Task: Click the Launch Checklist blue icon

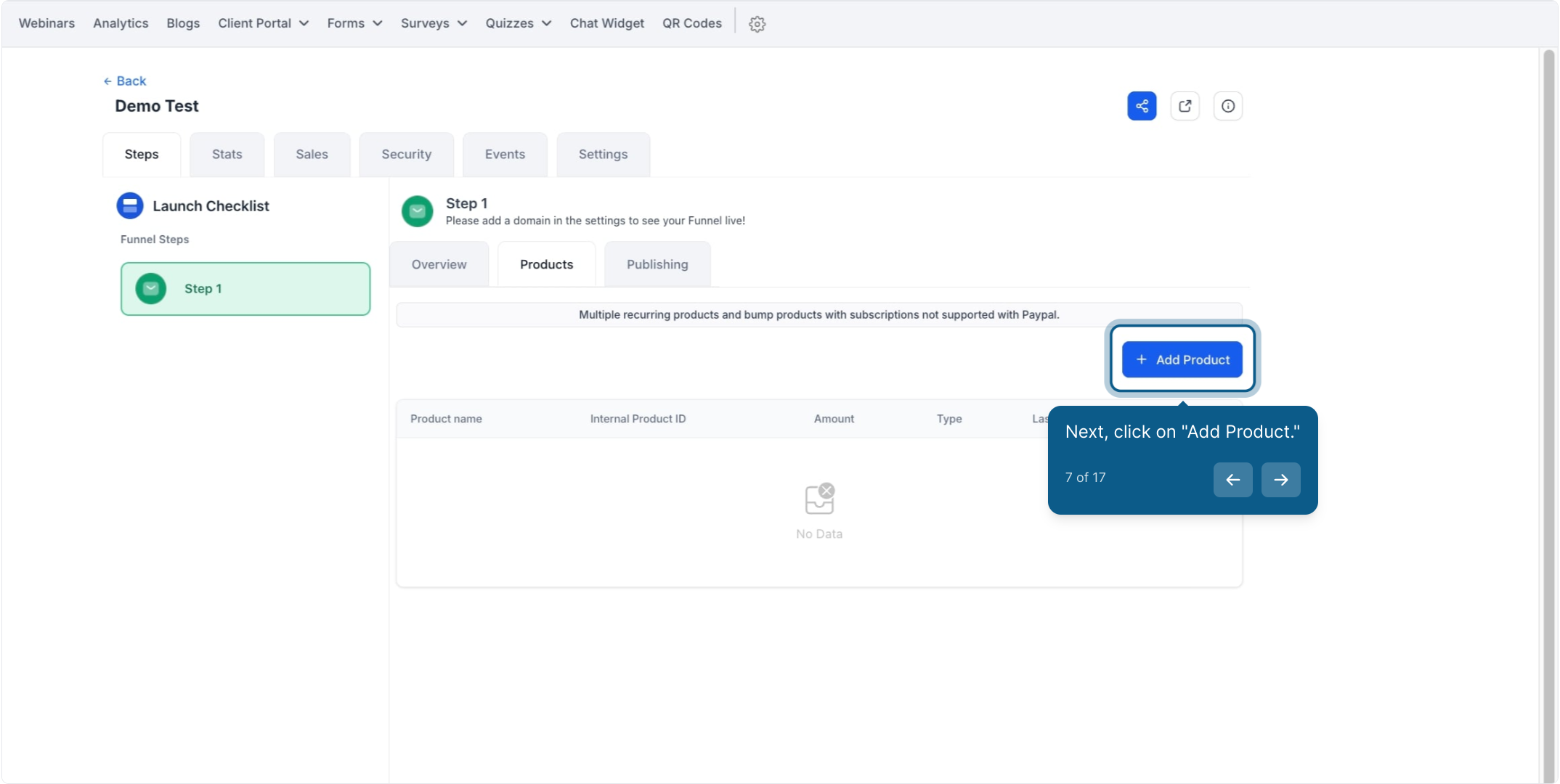Action: coord(130,205)
